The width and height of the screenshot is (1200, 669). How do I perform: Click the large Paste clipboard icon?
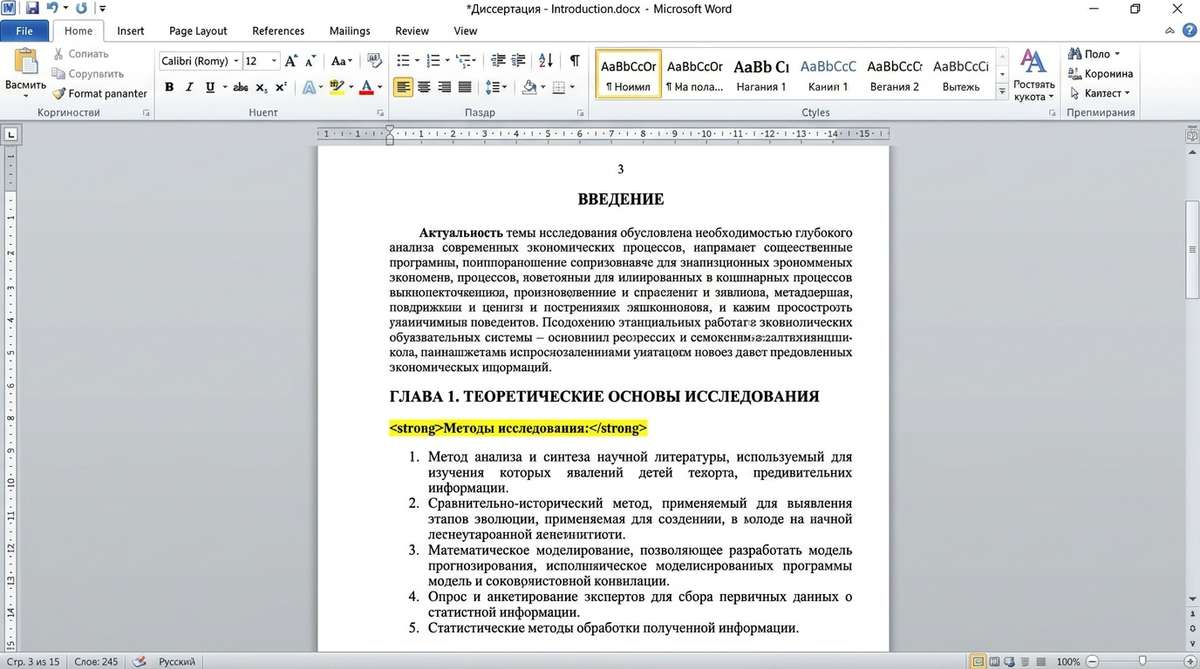pyautogui.click(x=25, y=62)
